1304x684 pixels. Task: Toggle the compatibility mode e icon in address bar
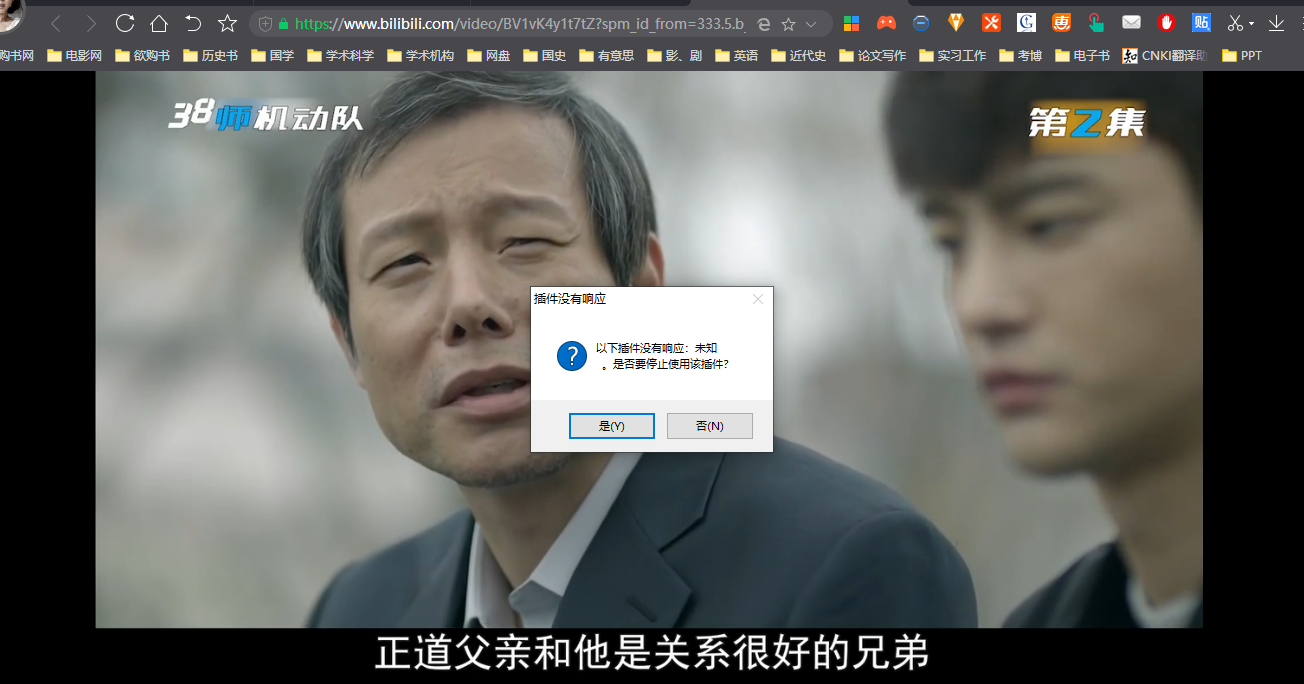[x=763, y=24]
